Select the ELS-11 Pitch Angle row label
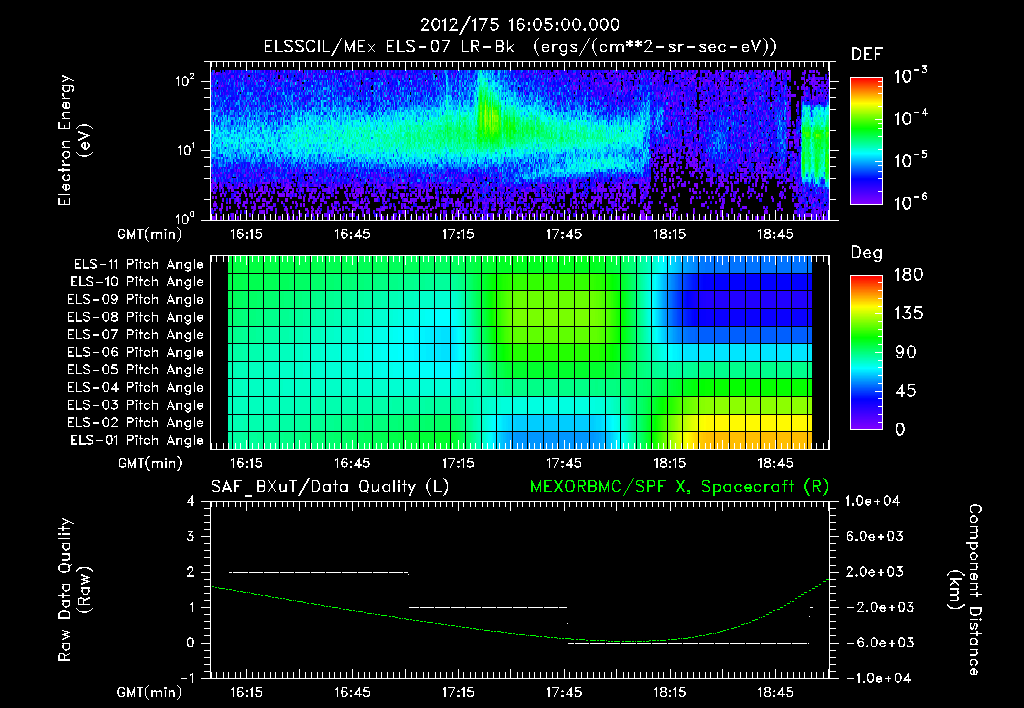The width and height of the screenshot is (1024, 708). (x=138, y=265)
